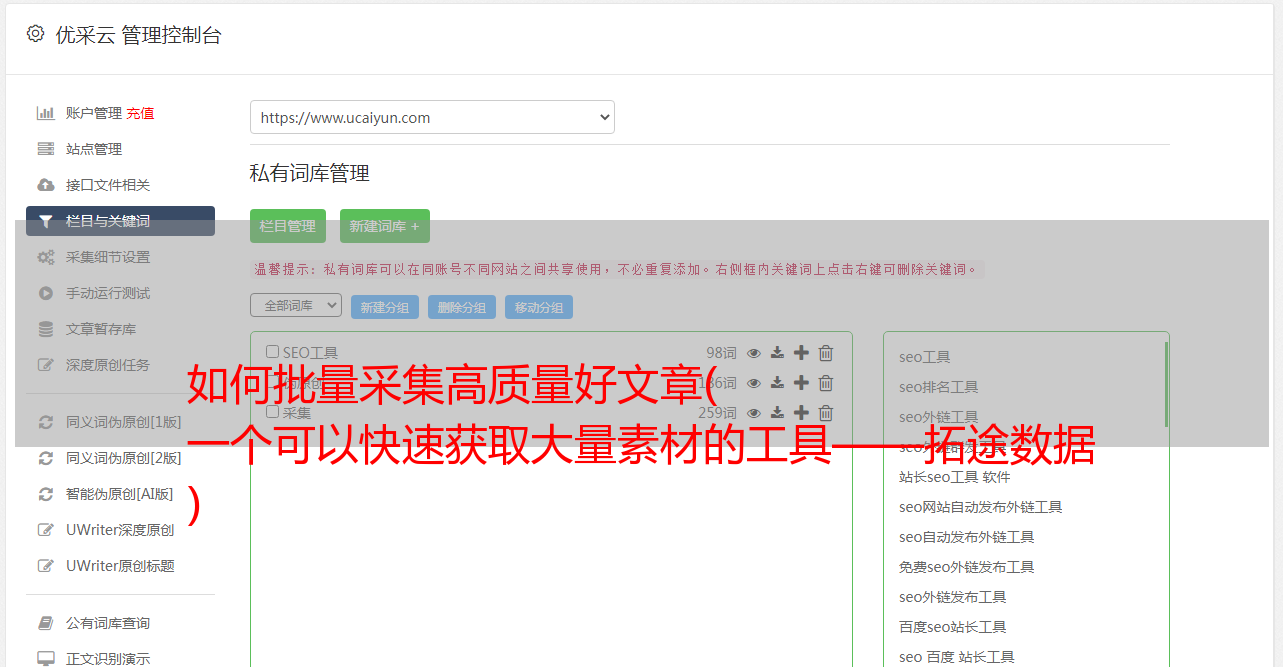Go to the UWriter深度原创 menu item
The image size is (1283, 667).
120,530
